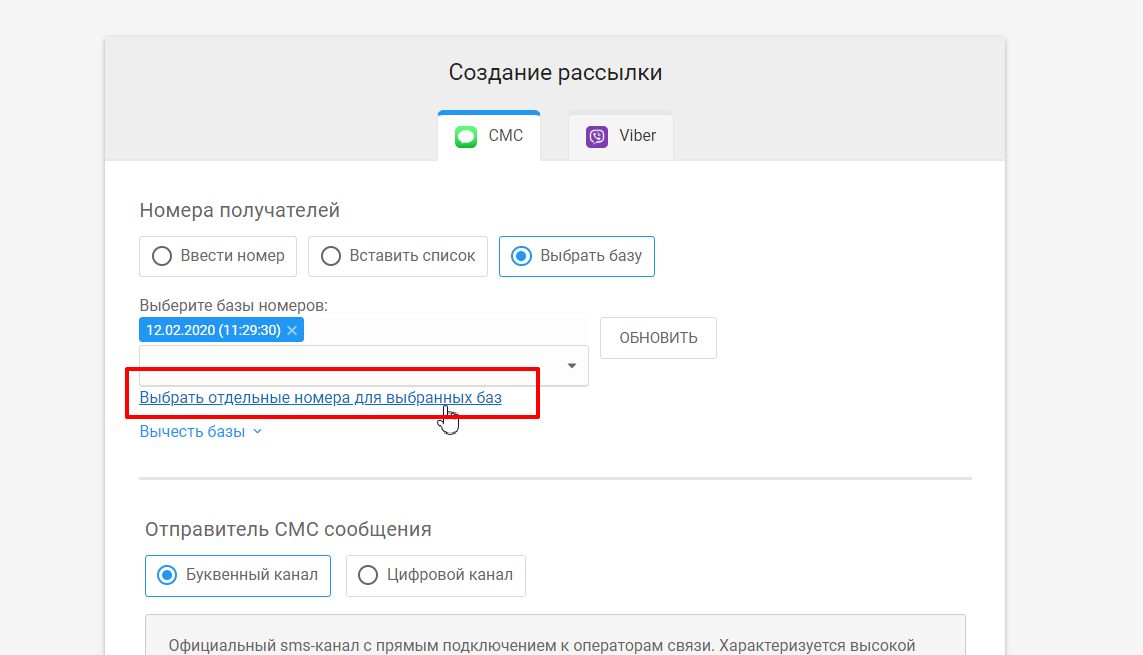Select the Вставить список option
The image size is (1143, 655).
398,256
